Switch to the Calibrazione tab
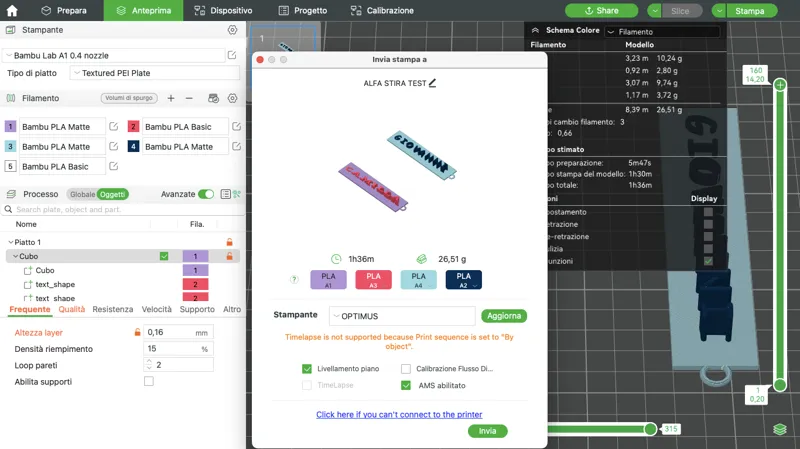 click(x=382, y=10)
